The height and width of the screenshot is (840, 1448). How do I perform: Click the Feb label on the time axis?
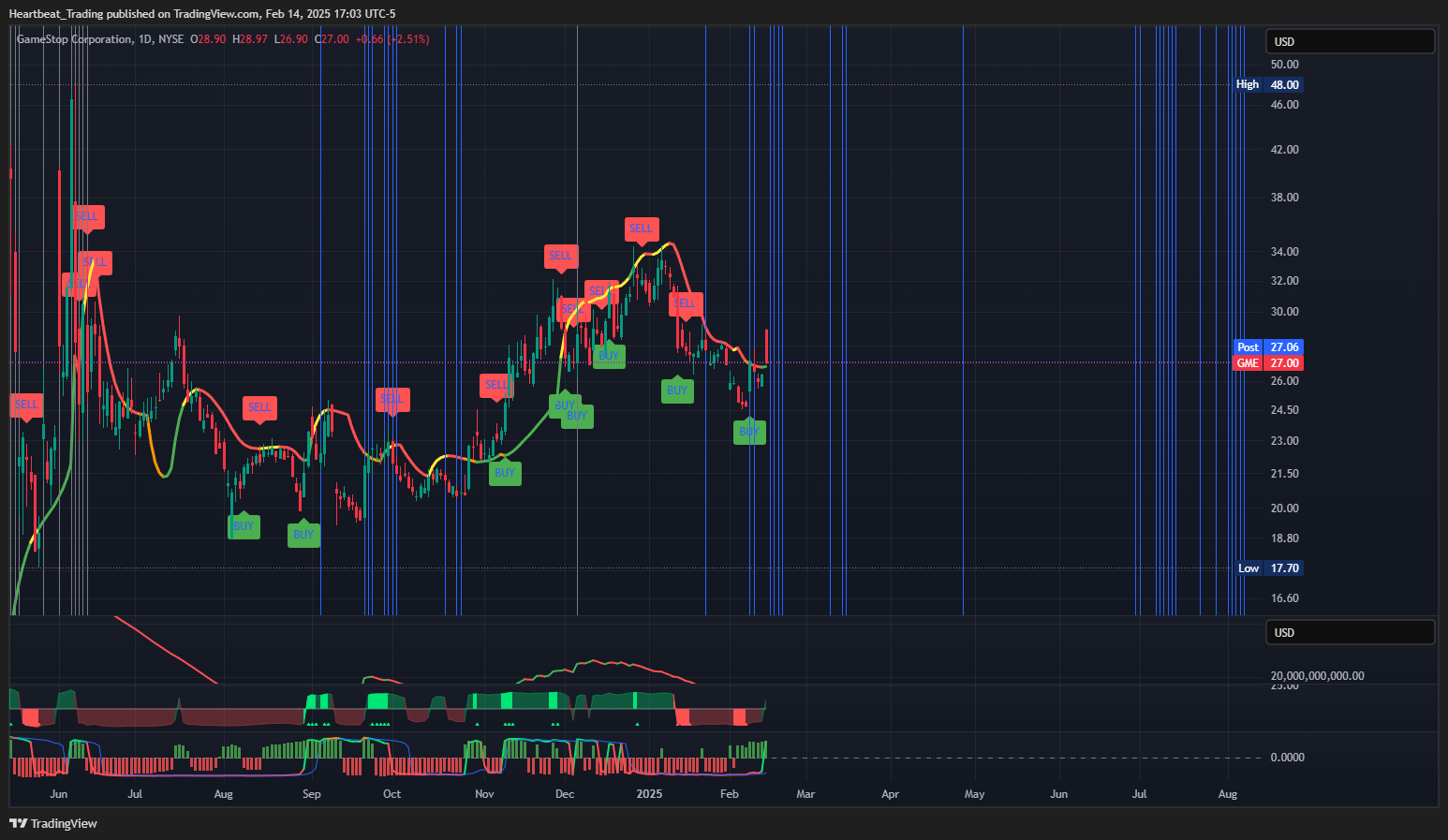730,794
